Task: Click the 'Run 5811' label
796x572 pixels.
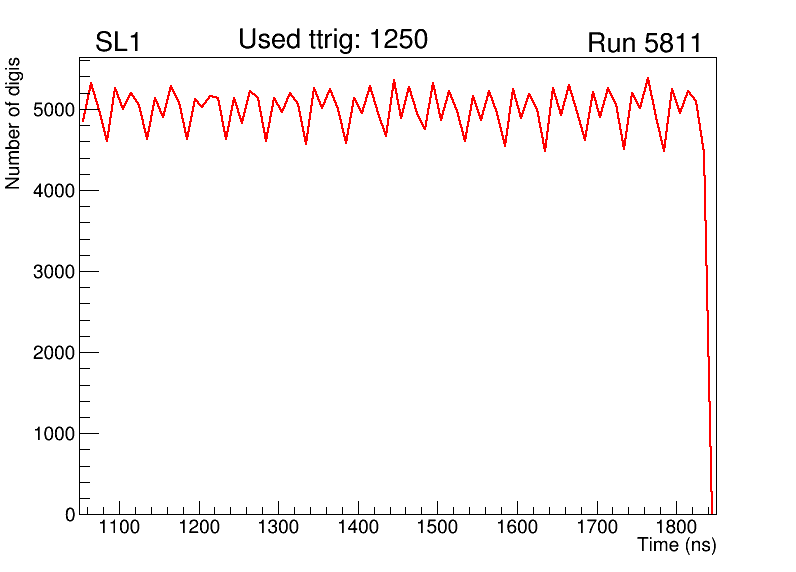Action: point(644,43)
